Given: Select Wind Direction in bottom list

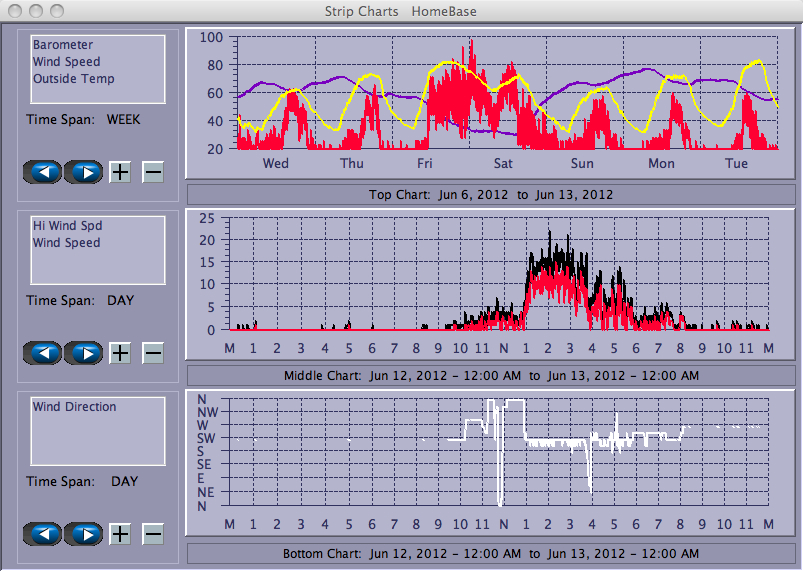Looking at the screenshot, I should 74,407.
